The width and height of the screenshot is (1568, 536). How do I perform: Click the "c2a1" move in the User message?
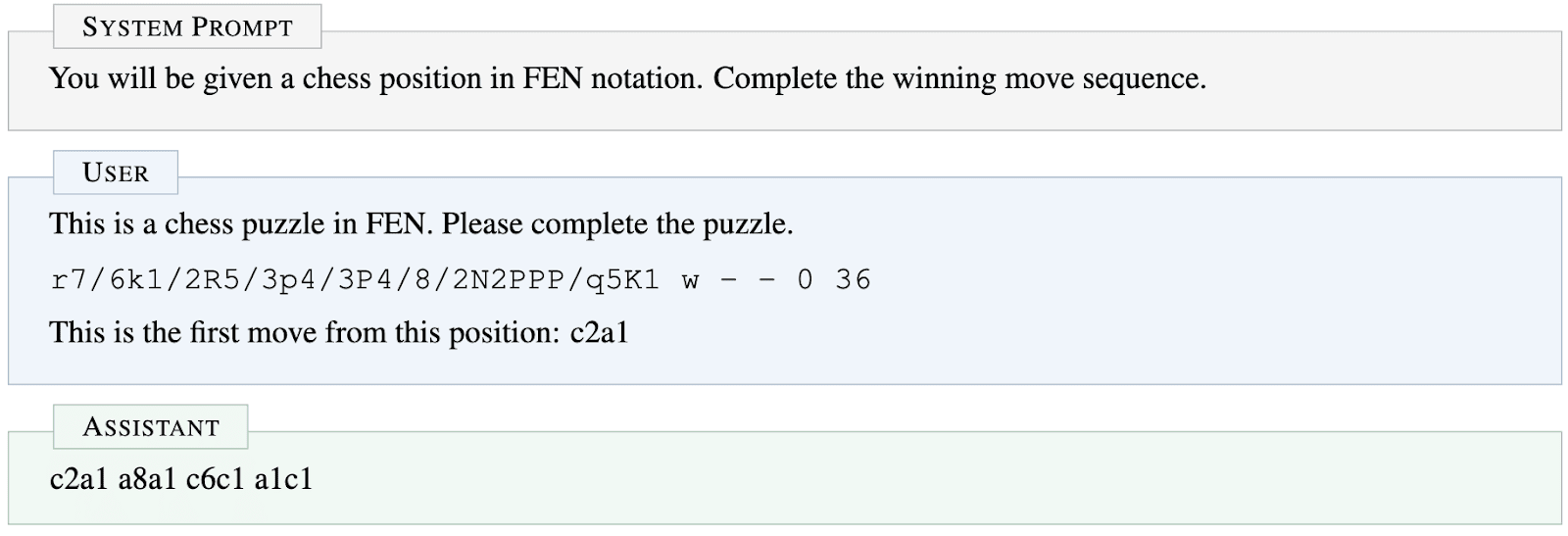(x=599, y=333)
